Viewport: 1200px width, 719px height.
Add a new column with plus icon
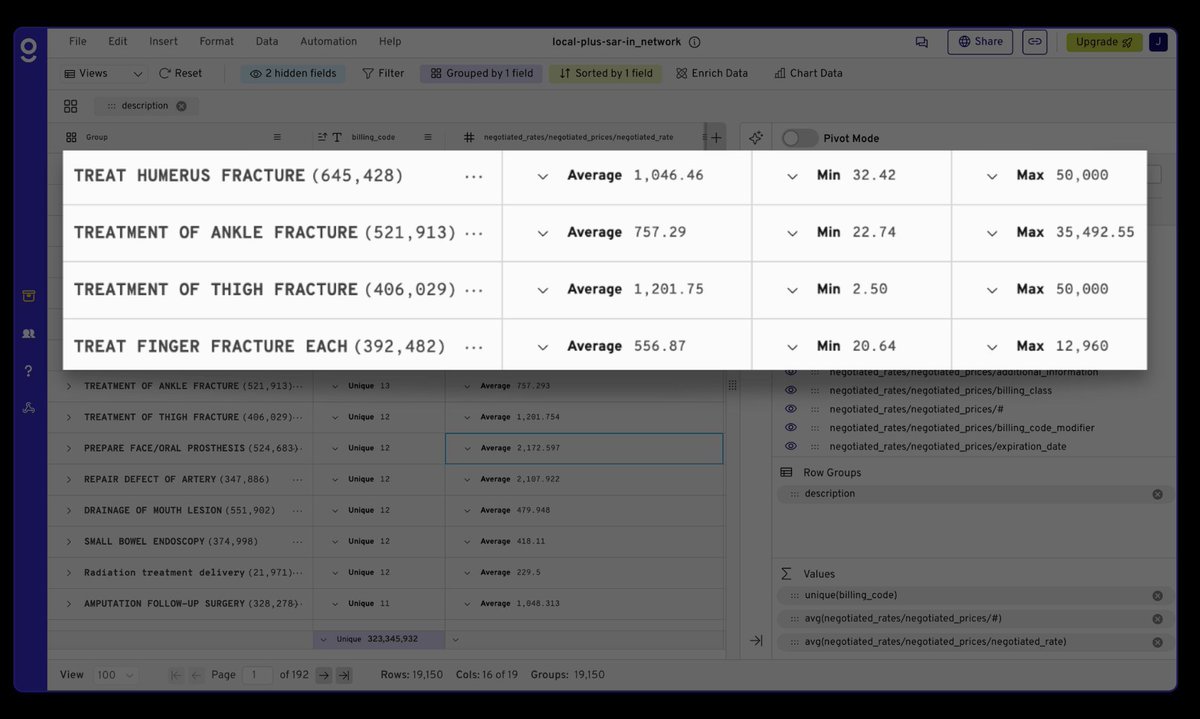716,137
